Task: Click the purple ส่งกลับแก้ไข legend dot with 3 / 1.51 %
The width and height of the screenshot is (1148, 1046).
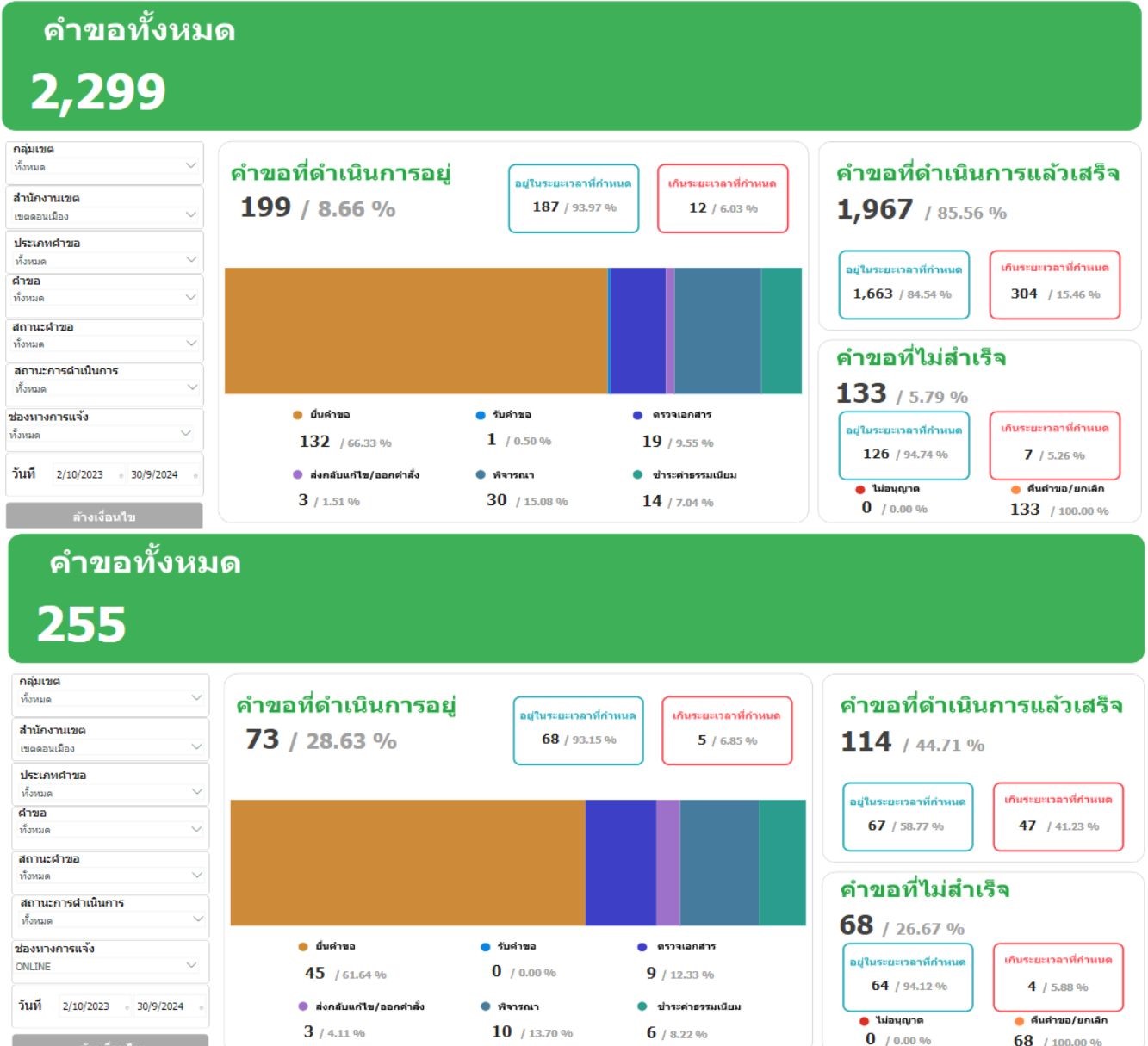Action: 297,474
